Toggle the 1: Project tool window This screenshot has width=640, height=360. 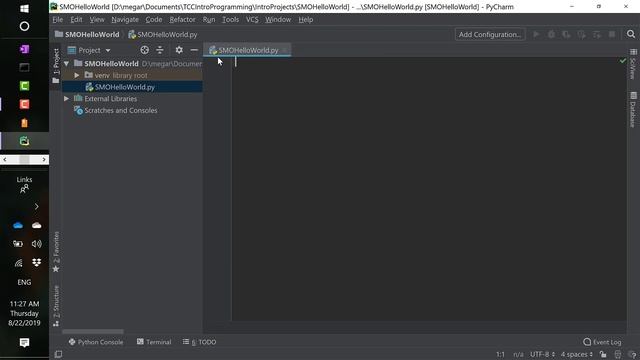[x=56, y=66]
